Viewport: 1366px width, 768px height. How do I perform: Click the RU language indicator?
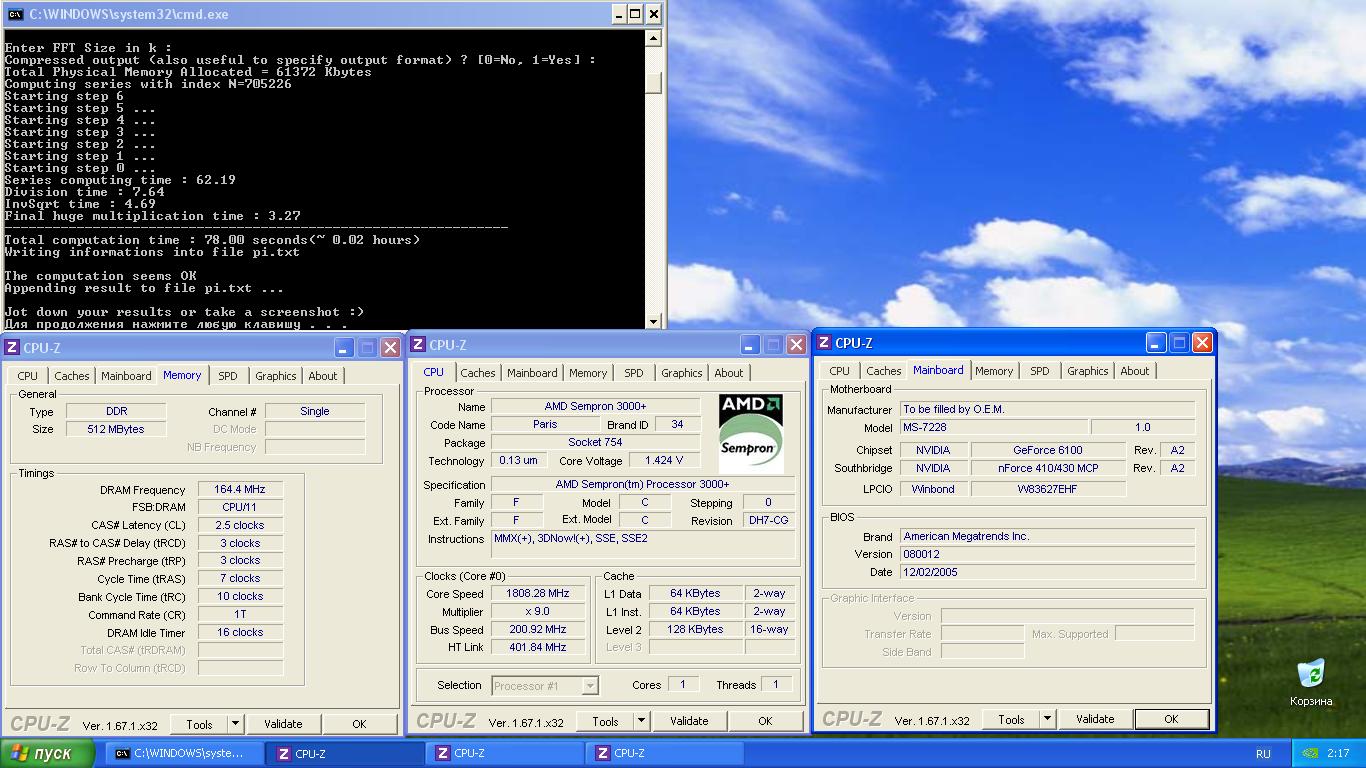(1263, 754)
